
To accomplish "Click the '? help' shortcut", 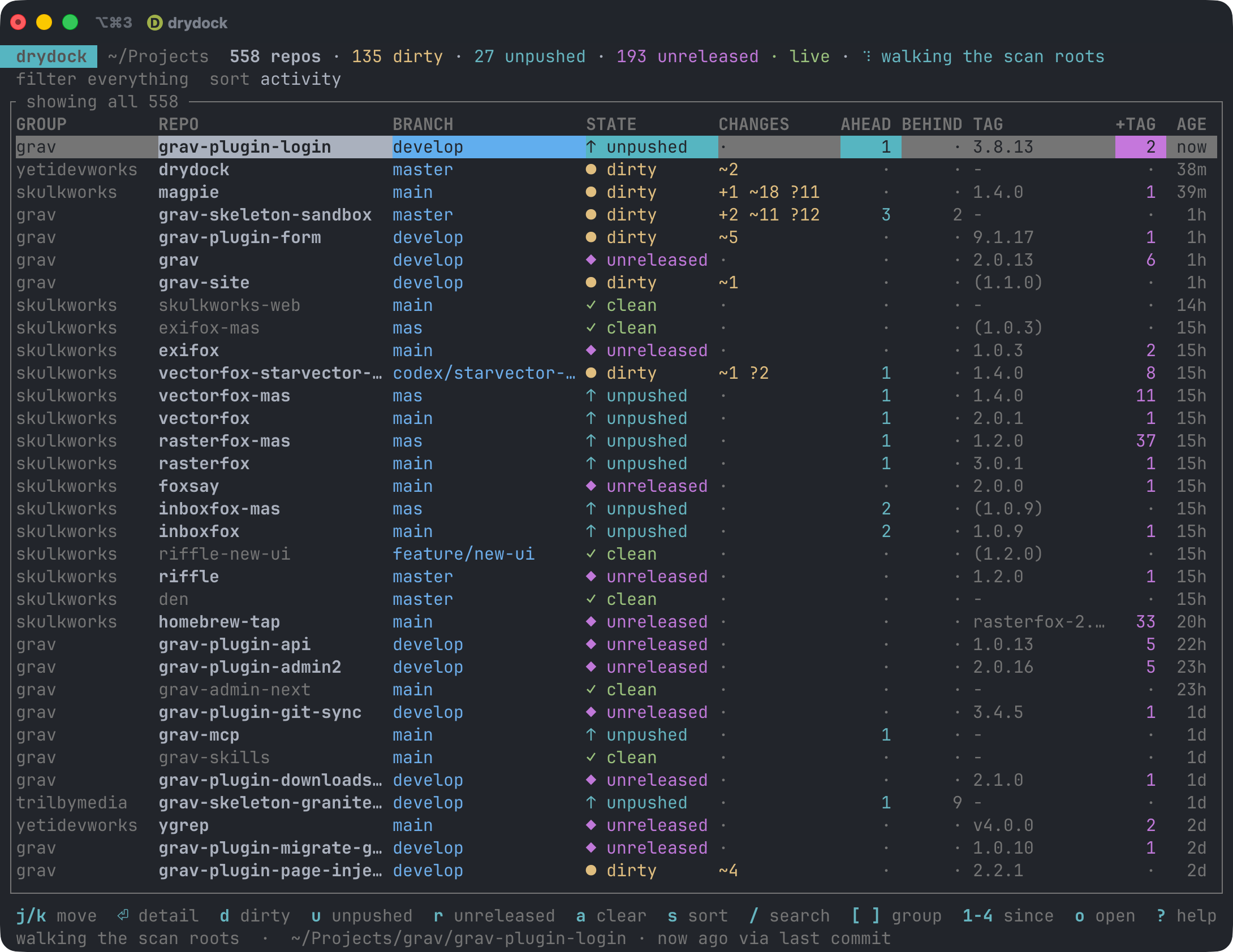I will click(x=1186, y=916).
